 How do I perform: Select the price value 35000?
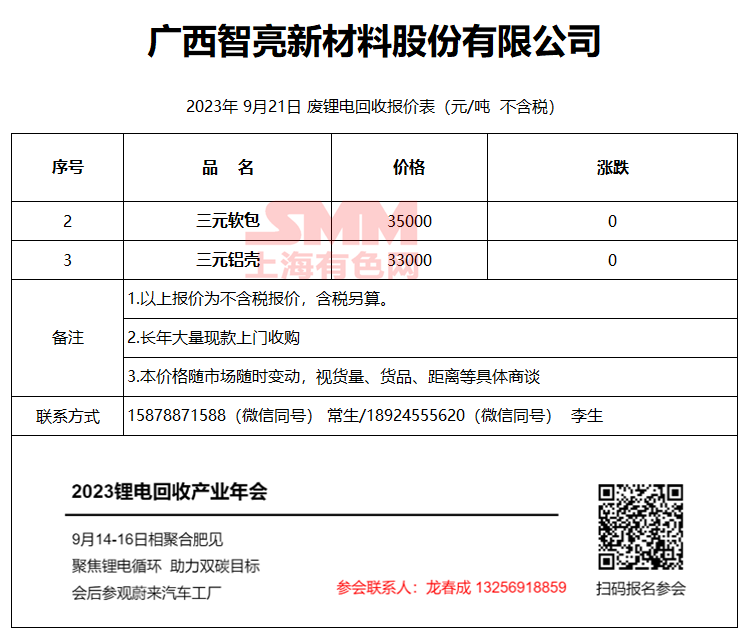click(x=409, y=221)
